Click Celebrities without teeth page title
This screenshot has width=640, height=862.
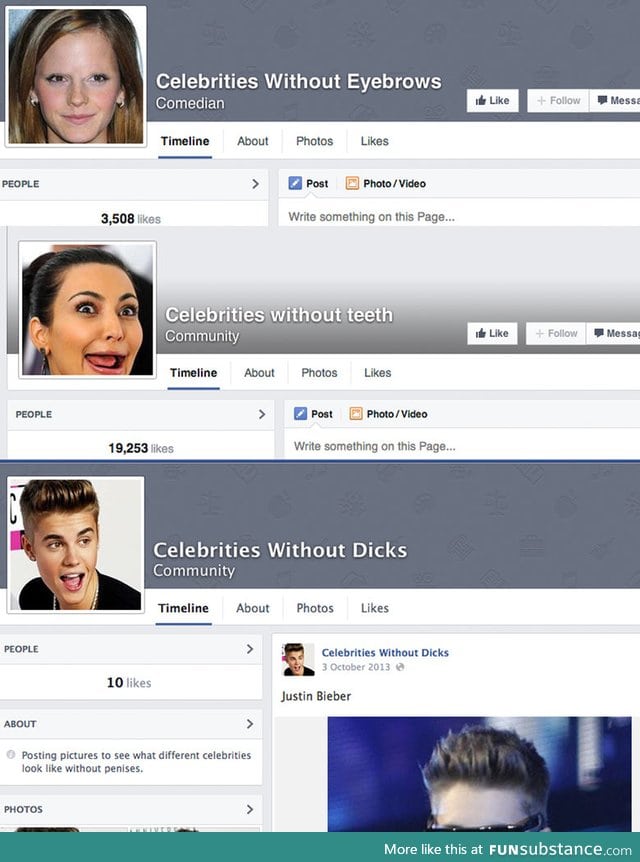coord(279,315)
